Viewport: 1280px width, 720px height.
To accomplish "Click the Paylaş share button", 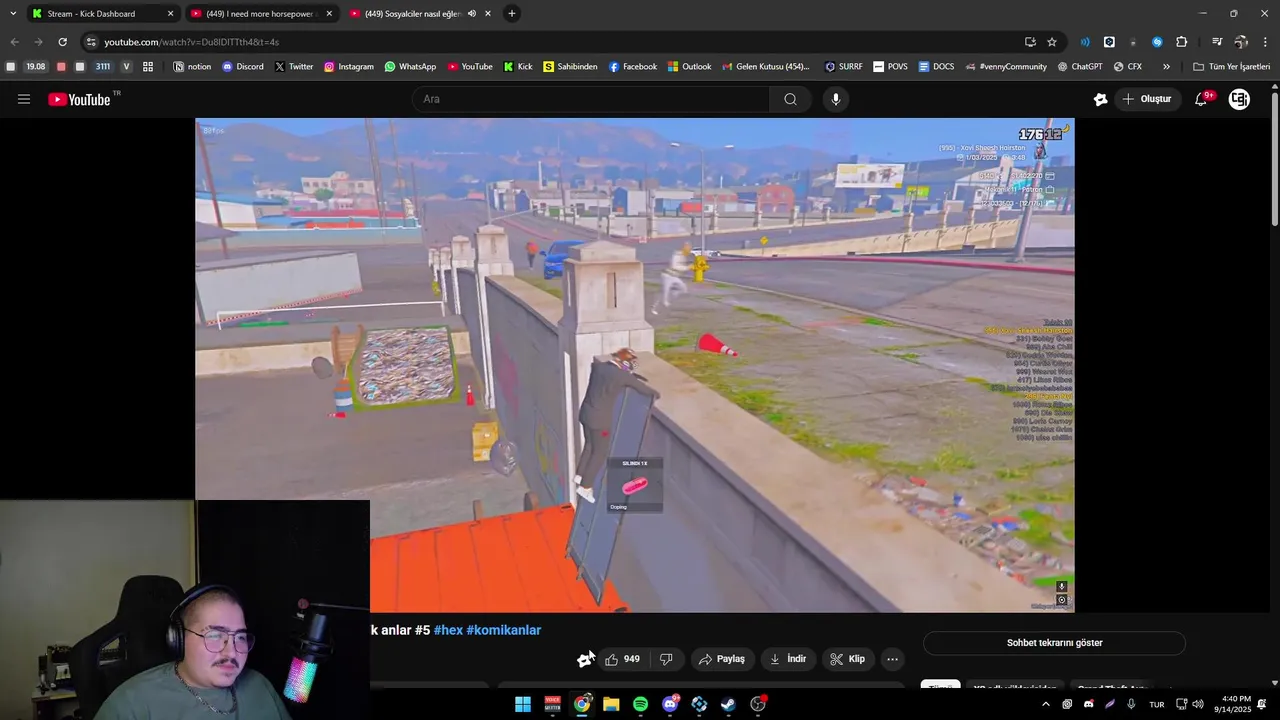I will 722,659.
